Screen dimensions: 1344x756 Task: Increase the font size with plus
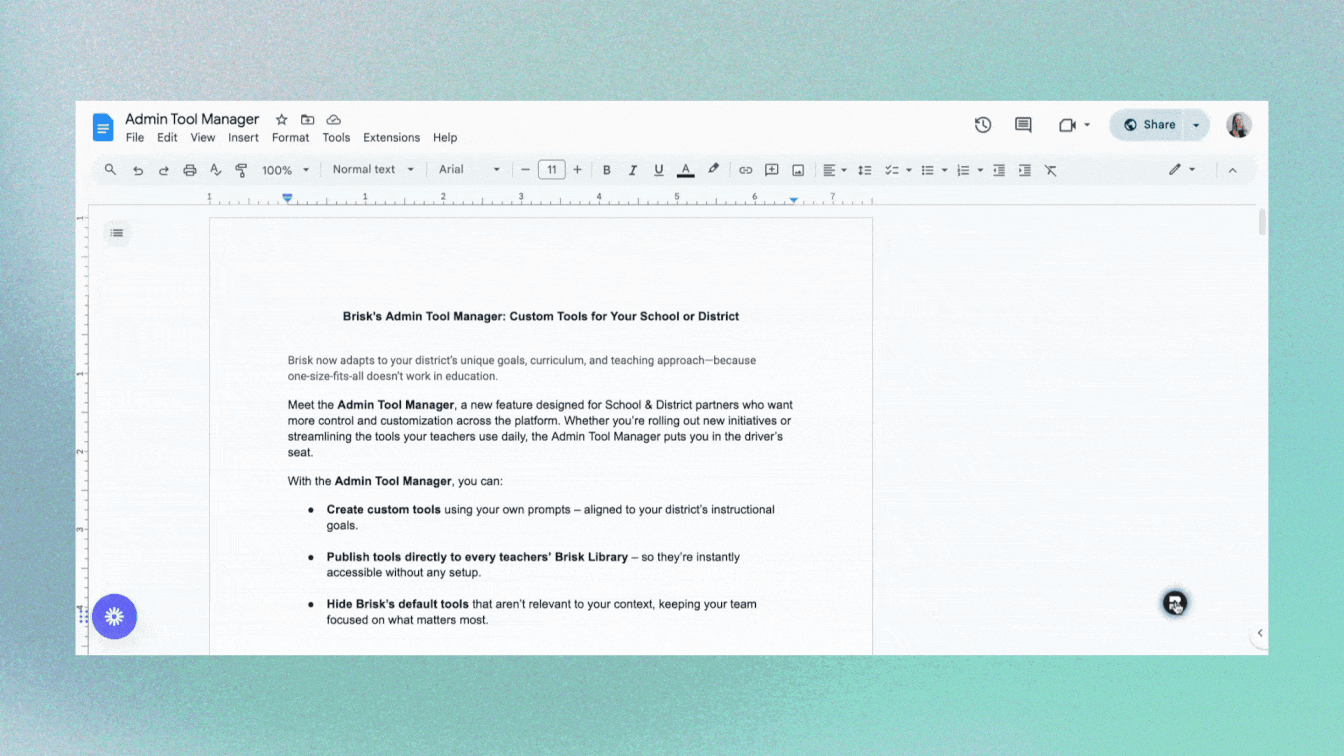coord(577,170)
